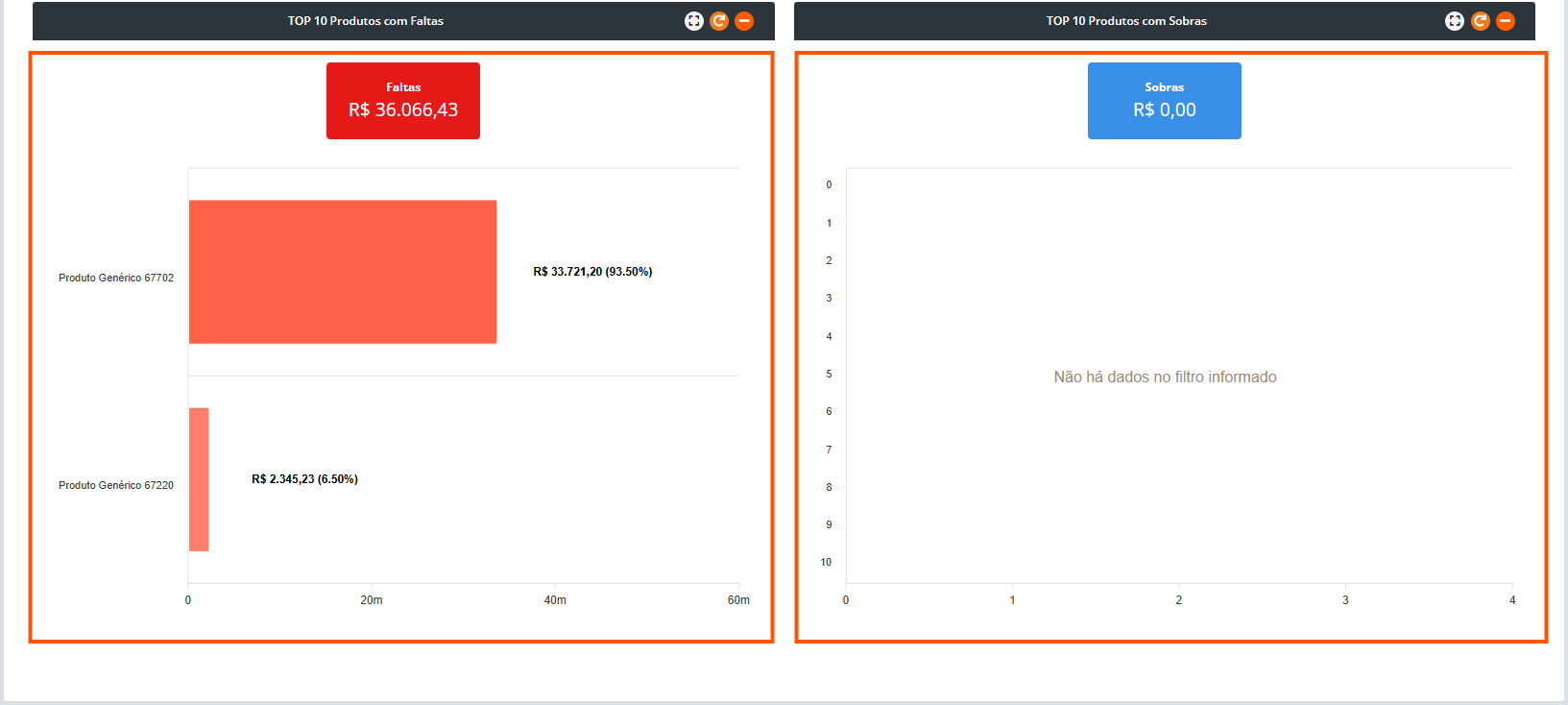Viewport: 1568px width, 705px height.
Task: Refresh the TOP 10 Faltas panel
Action: coord(719,21)
